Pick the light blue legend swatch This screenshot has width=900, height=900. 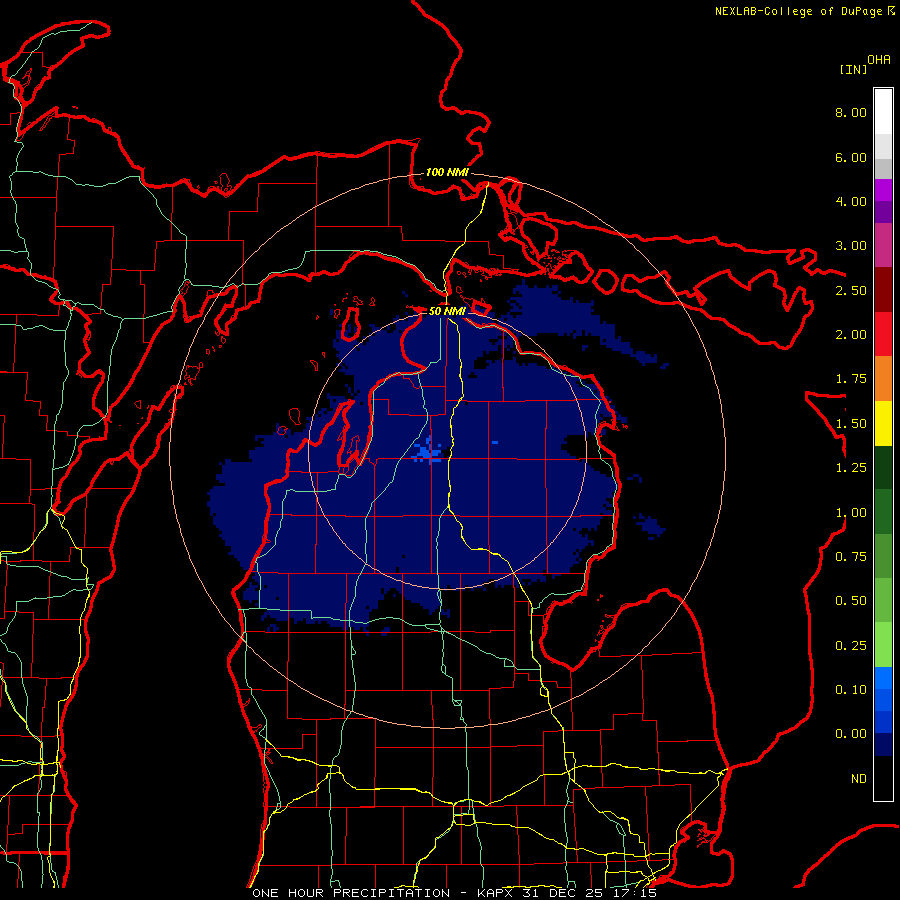pyautogui.click(x=883, y=678)
